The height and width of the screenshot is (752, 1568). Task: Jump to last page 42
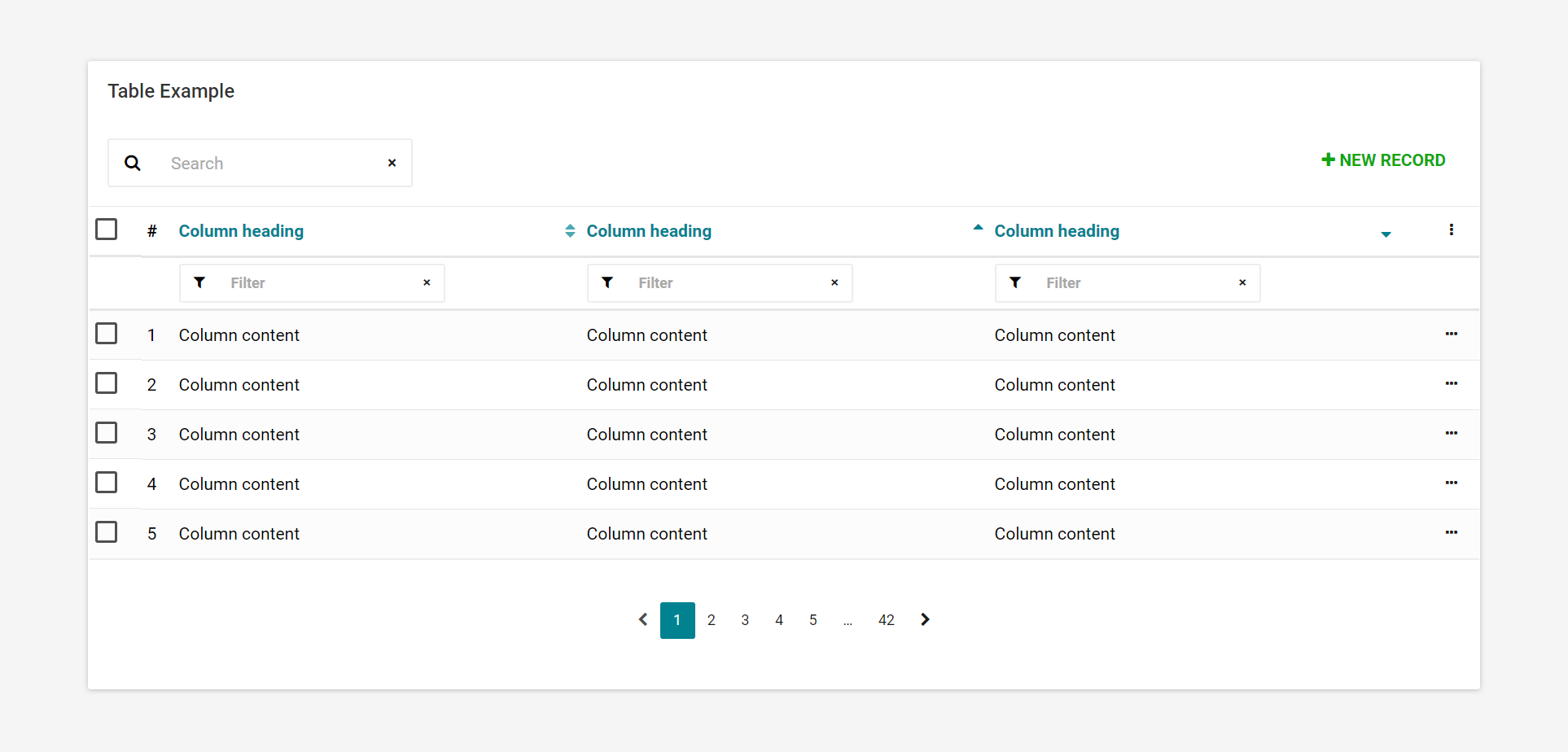(x=886, y=620)
